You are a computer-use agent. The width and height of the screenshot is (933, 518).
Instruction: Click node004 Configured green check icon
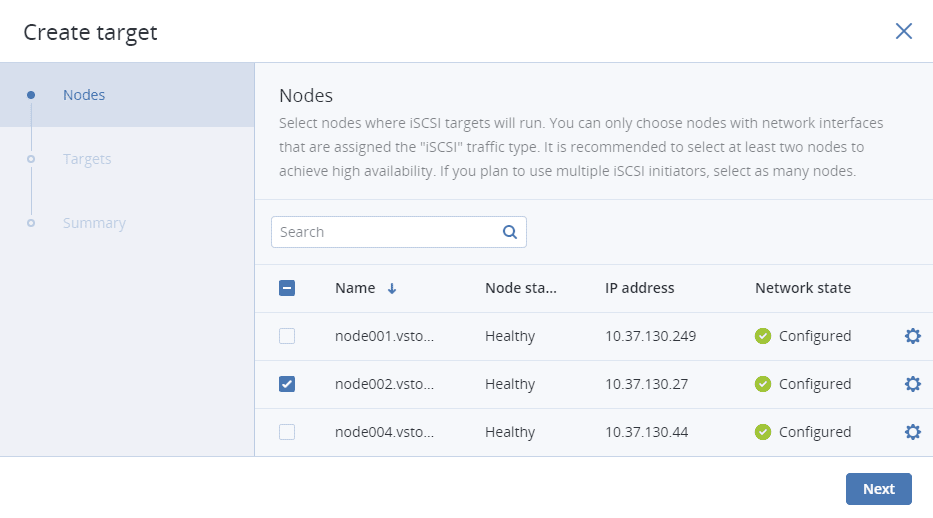(763, 432)
